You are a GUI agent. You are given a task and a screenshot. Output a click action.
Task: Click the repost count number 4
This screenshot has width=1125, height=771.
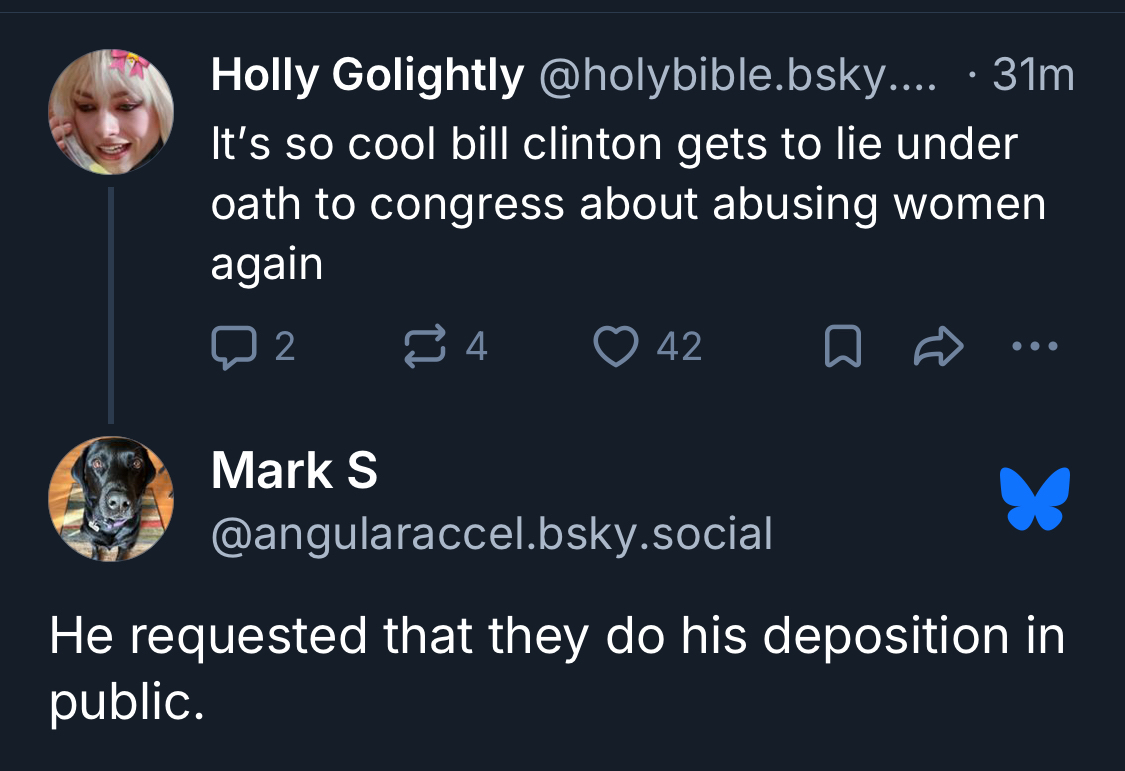click(476, 347)
